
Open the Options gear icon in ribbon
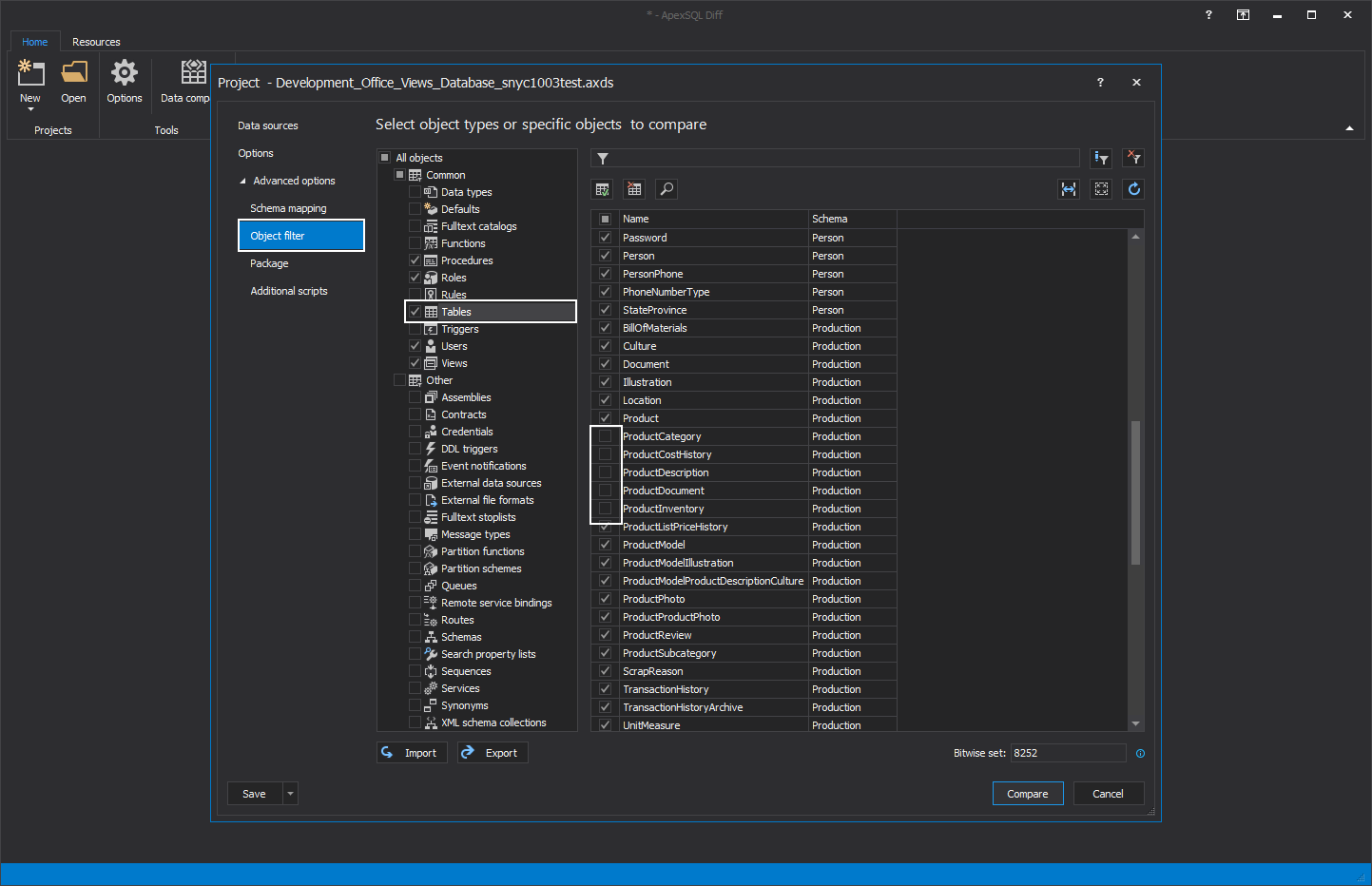tap(125, 72)
